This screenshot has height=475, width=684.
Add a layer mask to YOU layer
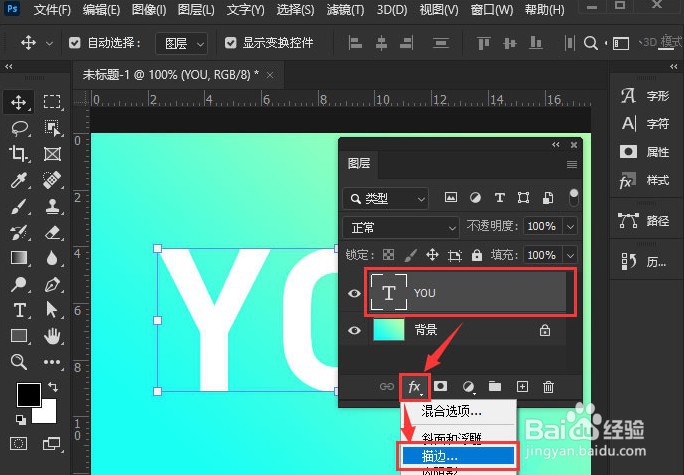[x=441, y=386]
